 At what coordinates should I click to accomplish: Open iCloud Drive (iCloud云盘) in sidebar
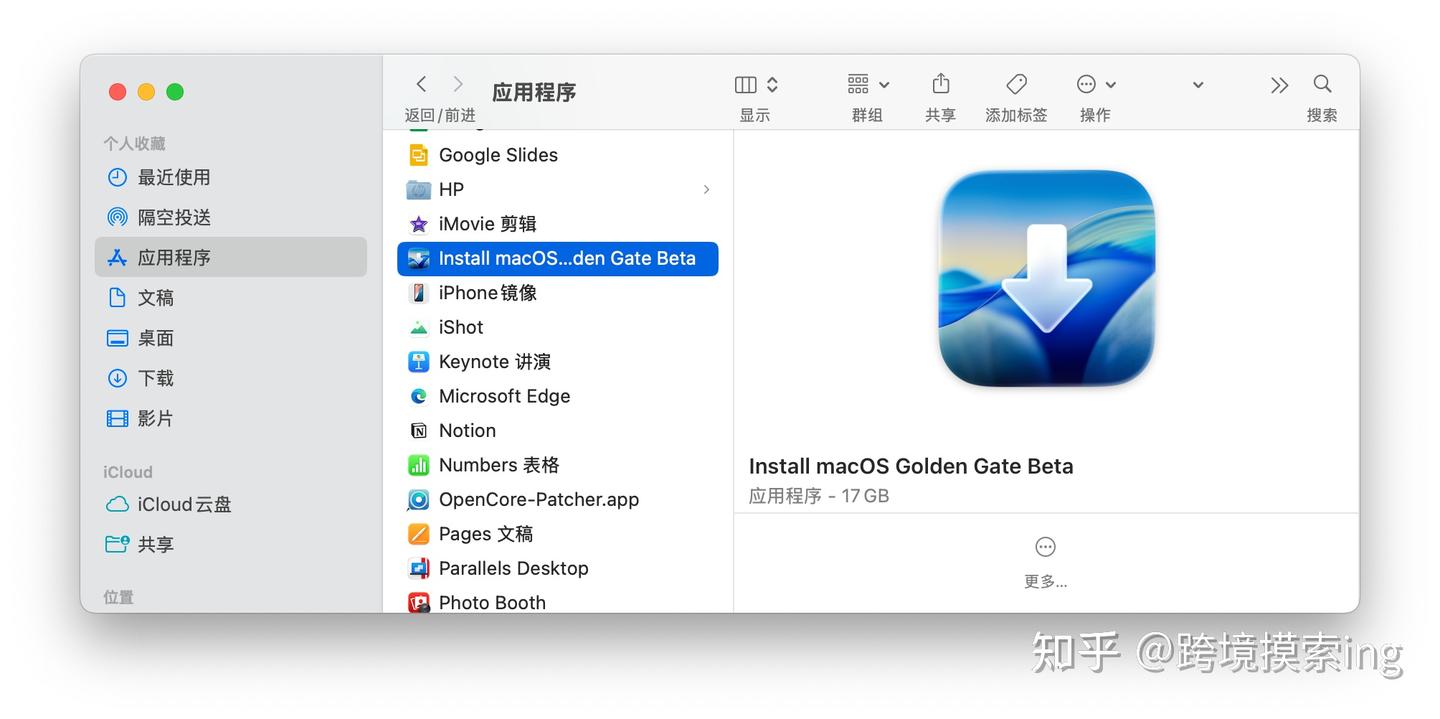point(230,504)
